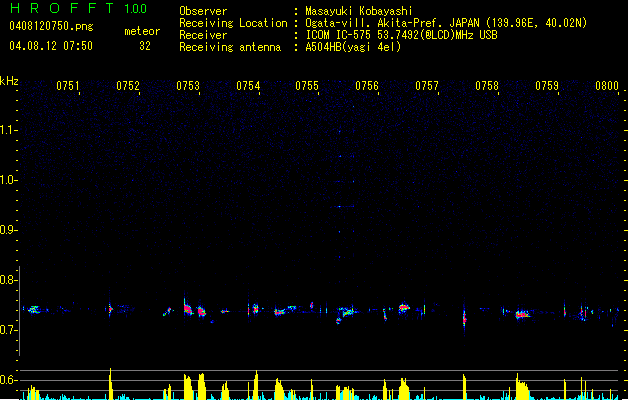Click the 1.0 kHz axis label
The image size is (629, 400).
pos(8,180)
